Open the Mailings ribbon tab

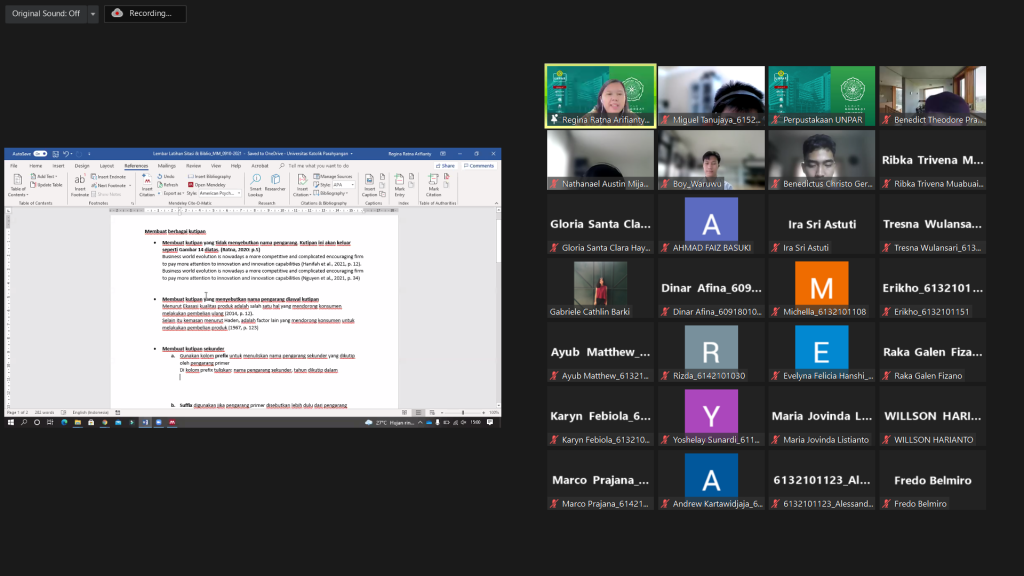(x=166, y=165)
